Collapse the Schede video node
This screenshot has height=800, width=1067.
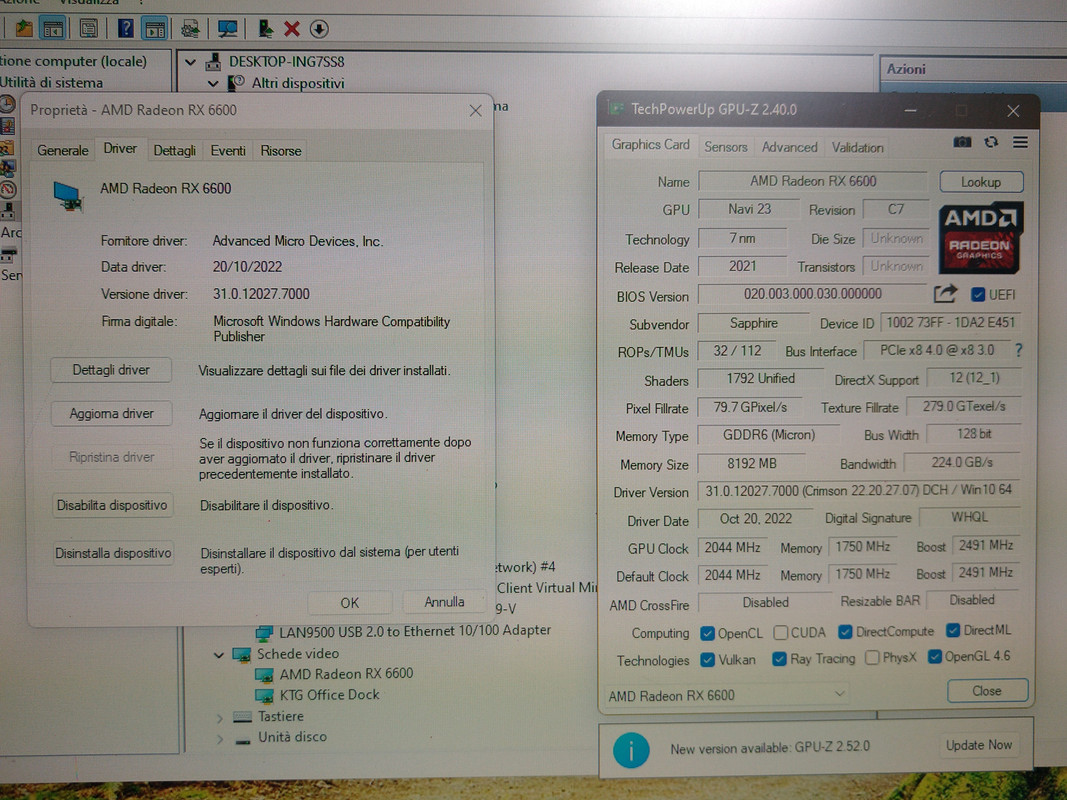tap(218, 655)
